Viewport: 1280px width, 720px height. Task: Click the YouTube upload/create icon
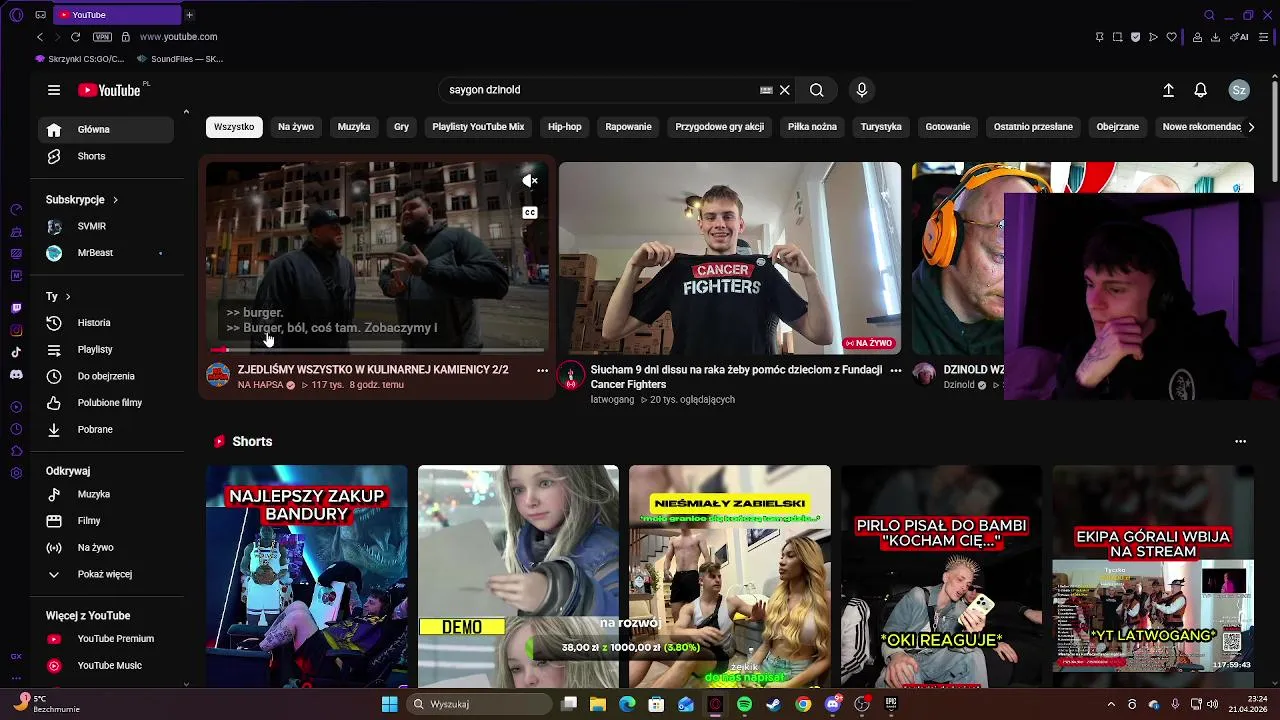pyautogui.click(x=1168, y=90)
